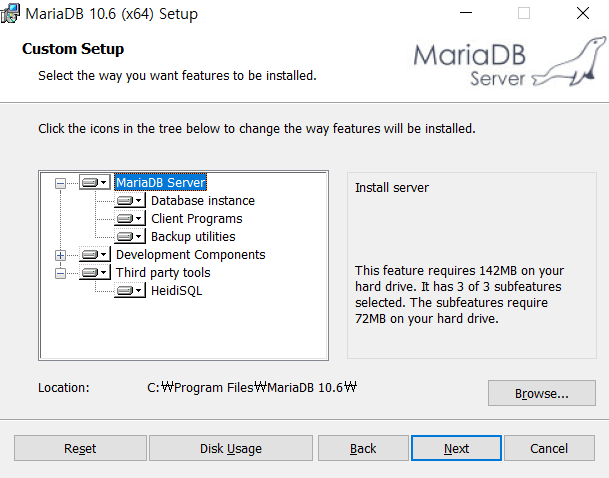Select Client Programs tree item label

point(197,219)
